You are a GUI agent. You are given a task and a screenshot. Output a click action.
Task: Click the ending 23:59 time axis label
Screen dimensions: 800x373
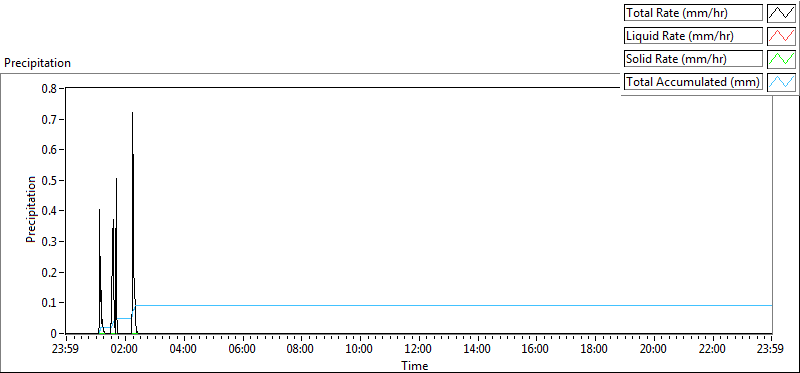pyautogui.click(x=771, y=350)
